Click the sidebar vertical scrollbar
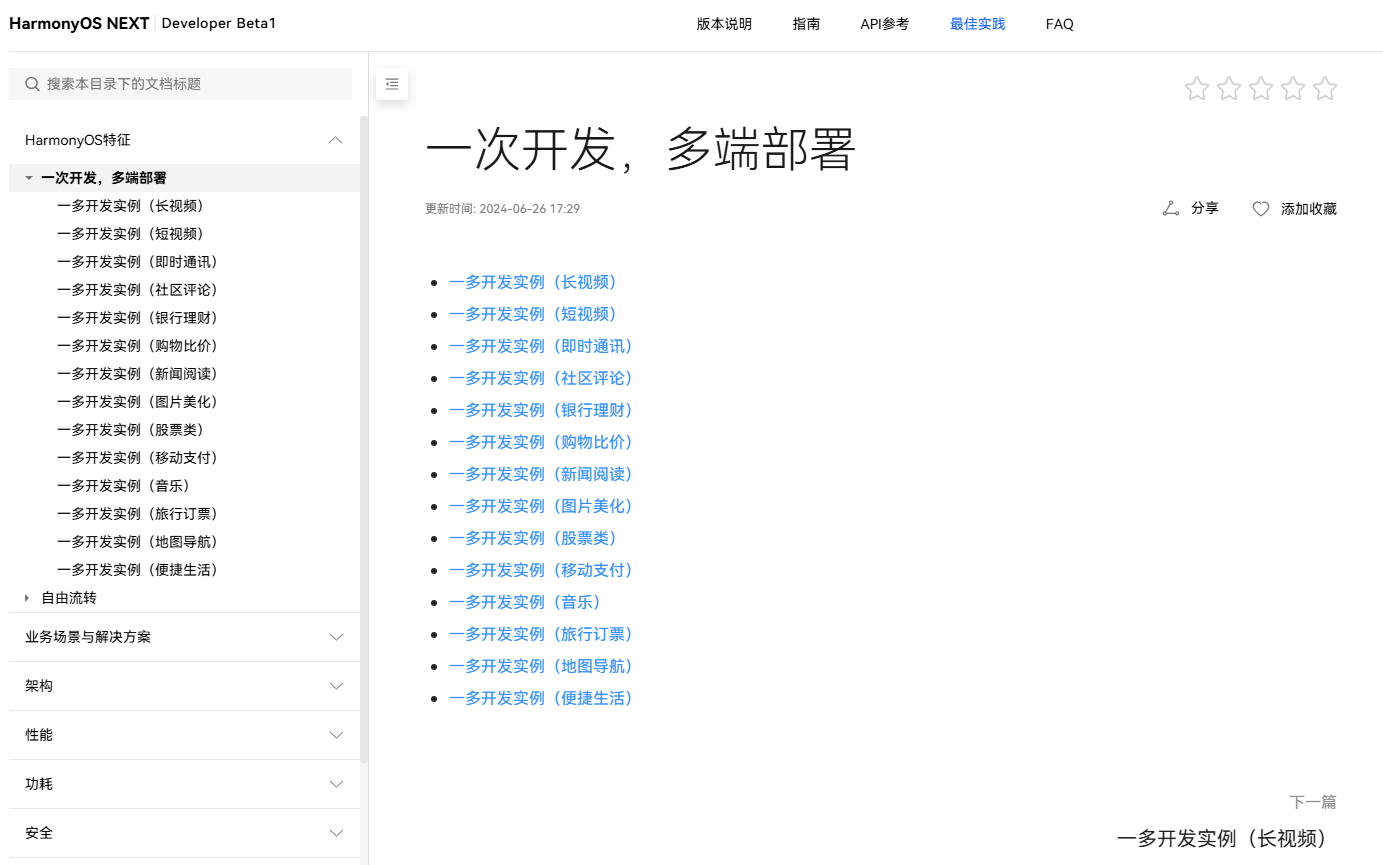Screen dimensions: 1383x865 coord(364,440)
